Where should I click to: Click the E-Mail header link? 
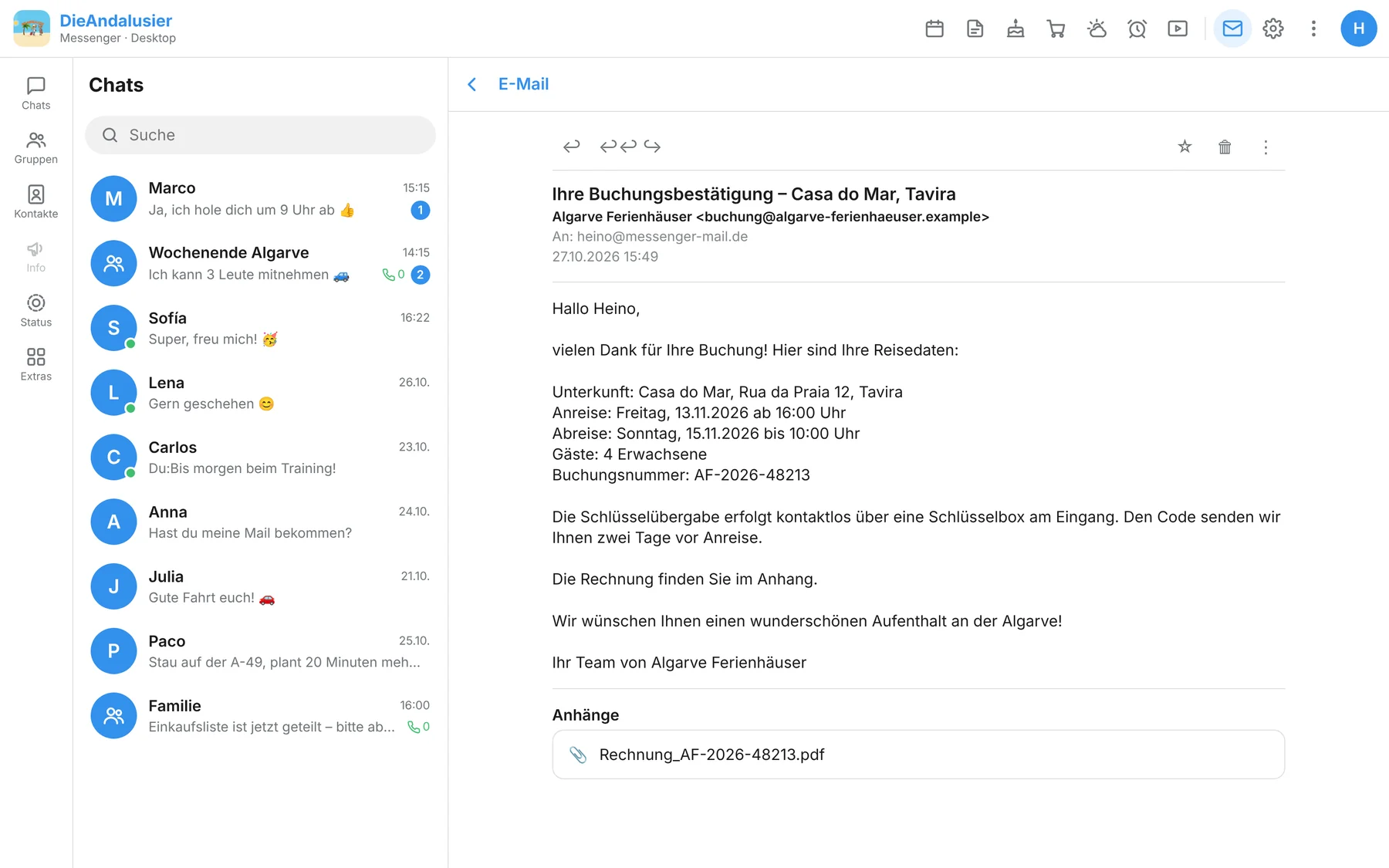pos(523,84)
